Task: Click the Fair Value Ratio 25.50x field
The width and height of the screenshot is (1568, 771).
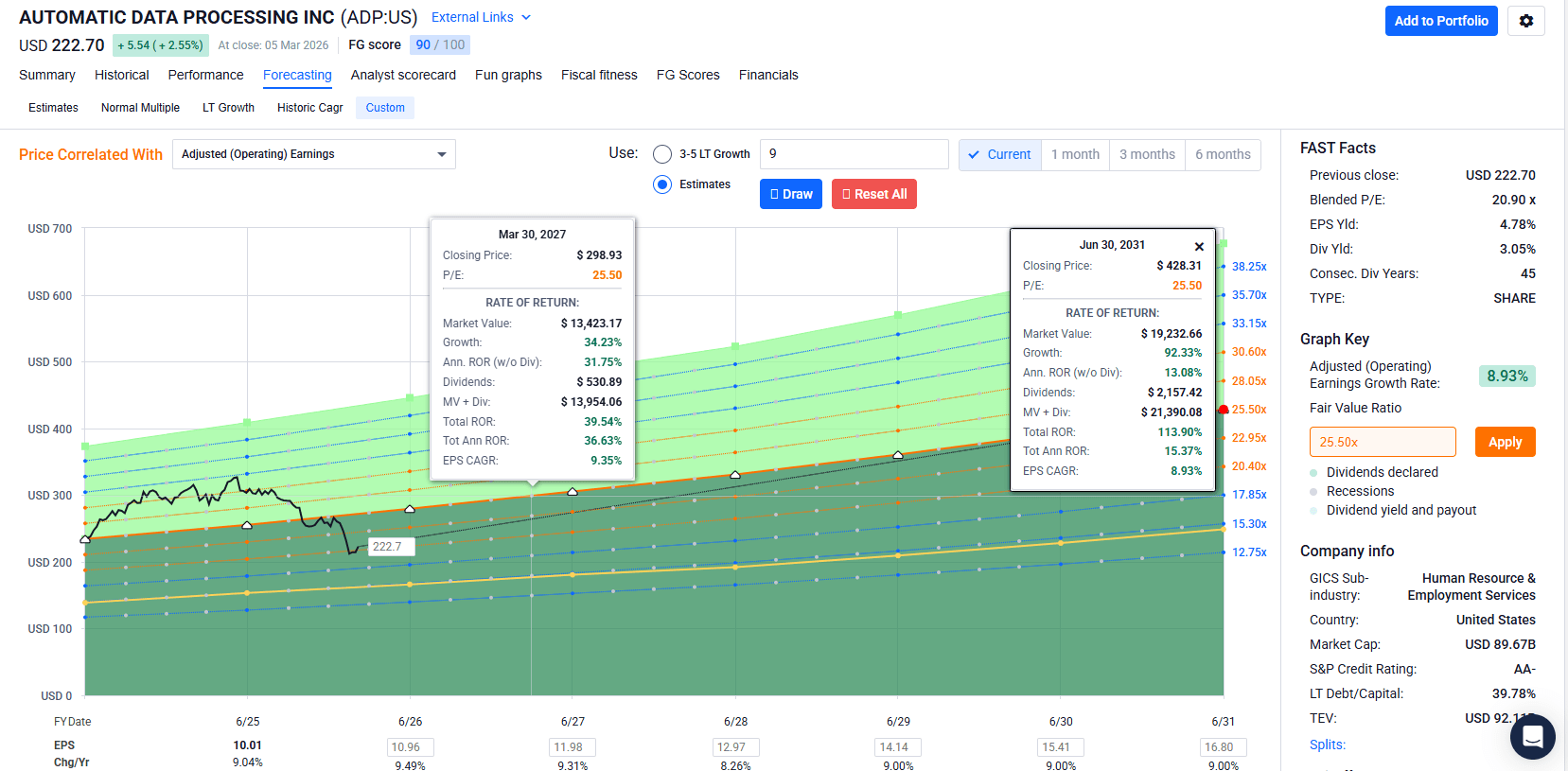Action: click(x=1383, y=442)
